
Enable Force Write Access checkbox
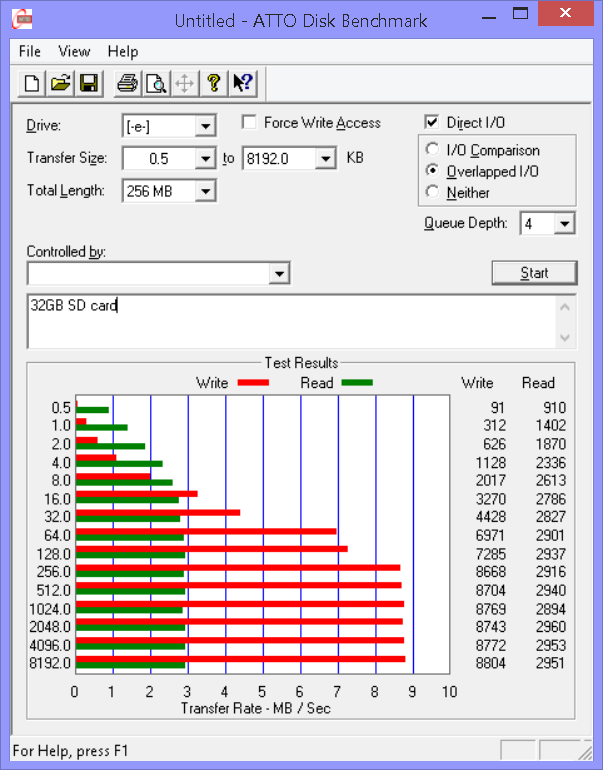point(249,122)
